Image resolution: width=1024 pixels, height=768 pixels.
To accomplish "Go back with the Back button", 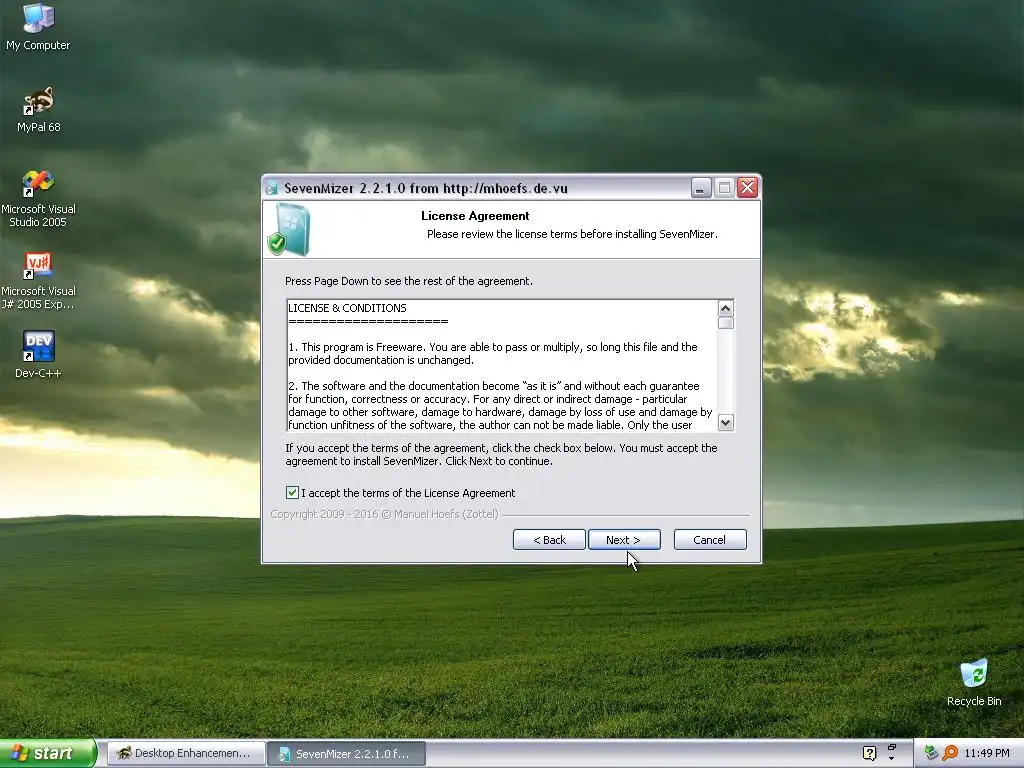I will [549, 539].
